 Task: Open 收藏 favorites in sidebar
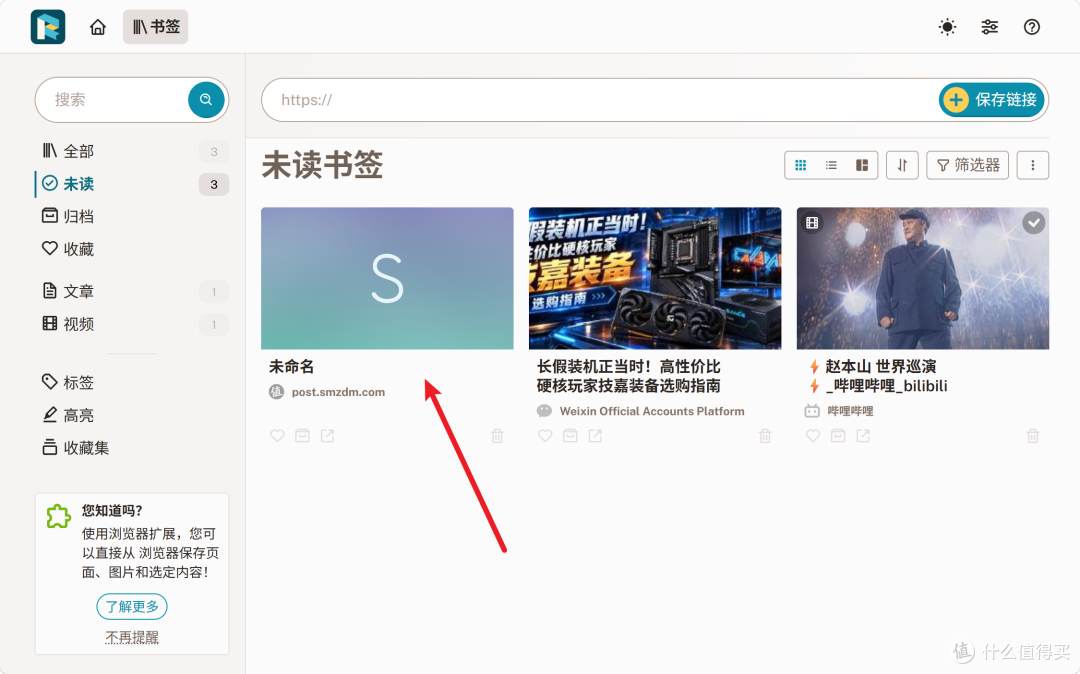[x=132, y=249]
